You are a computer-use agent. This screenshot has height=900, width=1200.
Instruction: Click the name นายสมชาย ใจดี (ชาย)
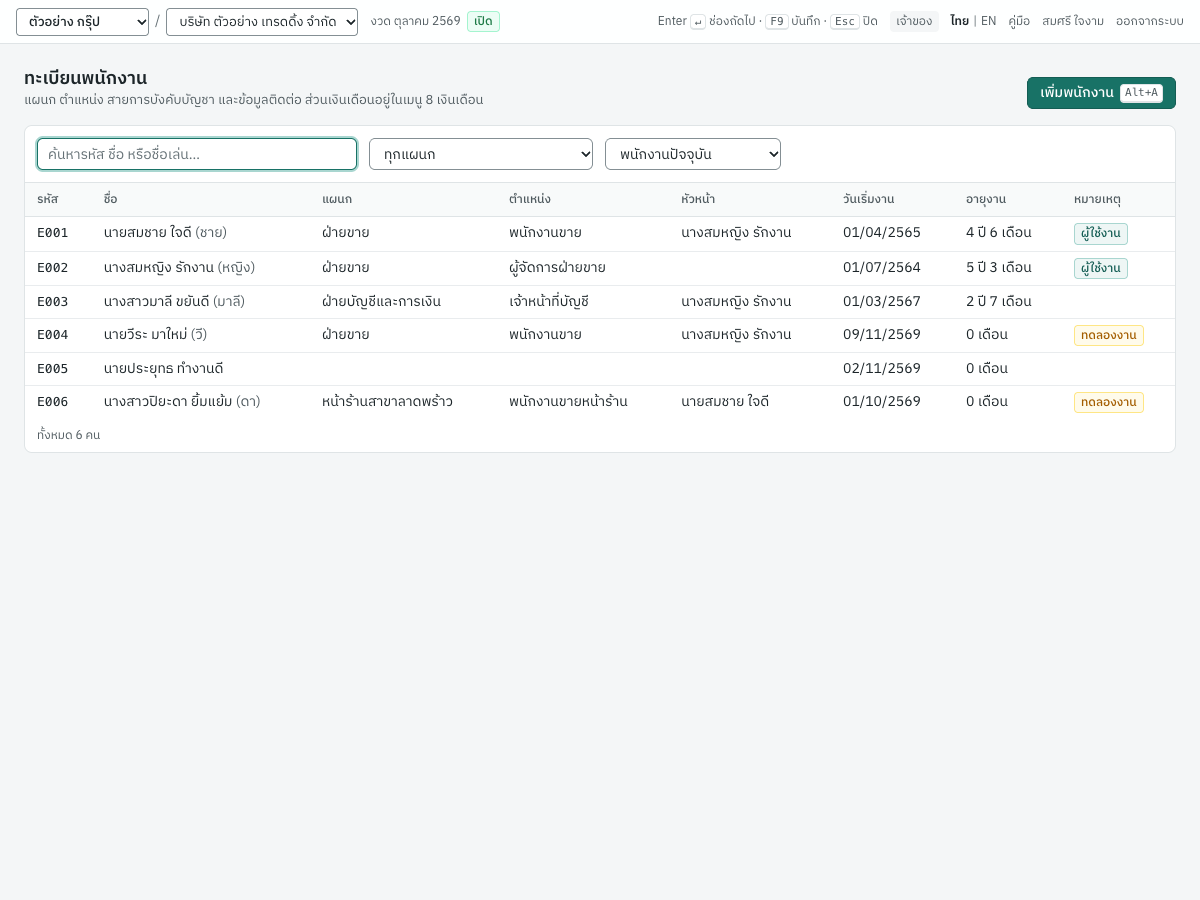165,233
